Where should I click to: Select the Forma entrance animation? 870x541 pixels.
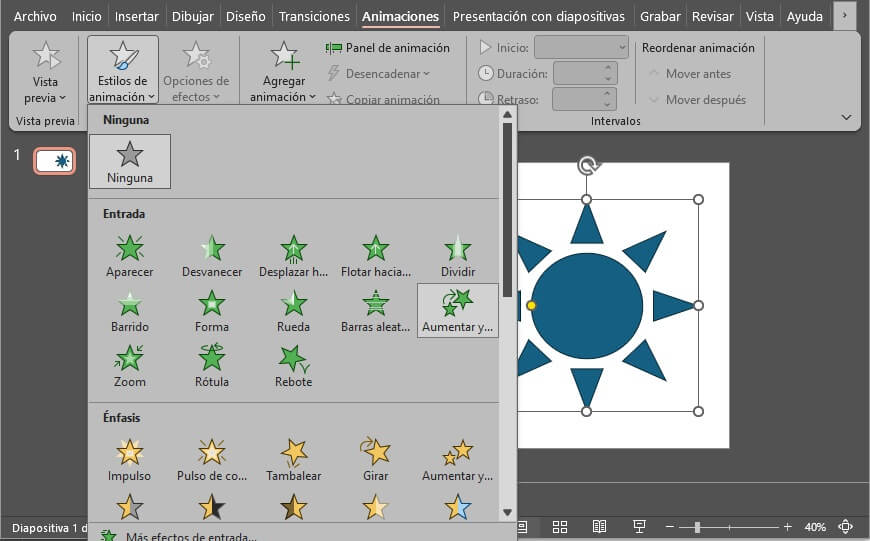click(212, 311)
